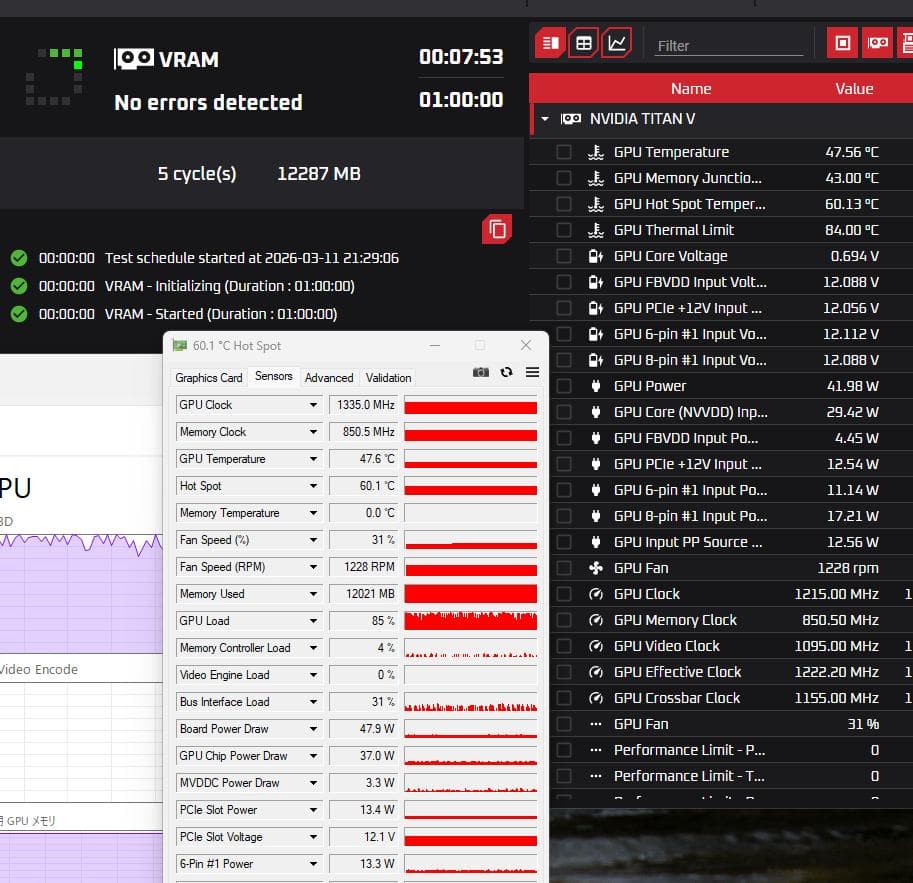Open the GPU Load sensor dropdown
The image size is (913, 883).
(x=313, y=621)
